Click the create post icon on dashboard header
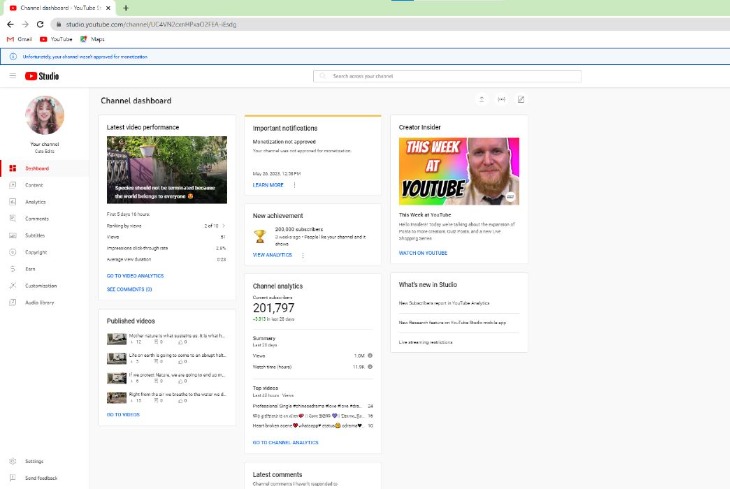Image resolution: width=730 pixels, height=489 pixels. pos(521,99)
